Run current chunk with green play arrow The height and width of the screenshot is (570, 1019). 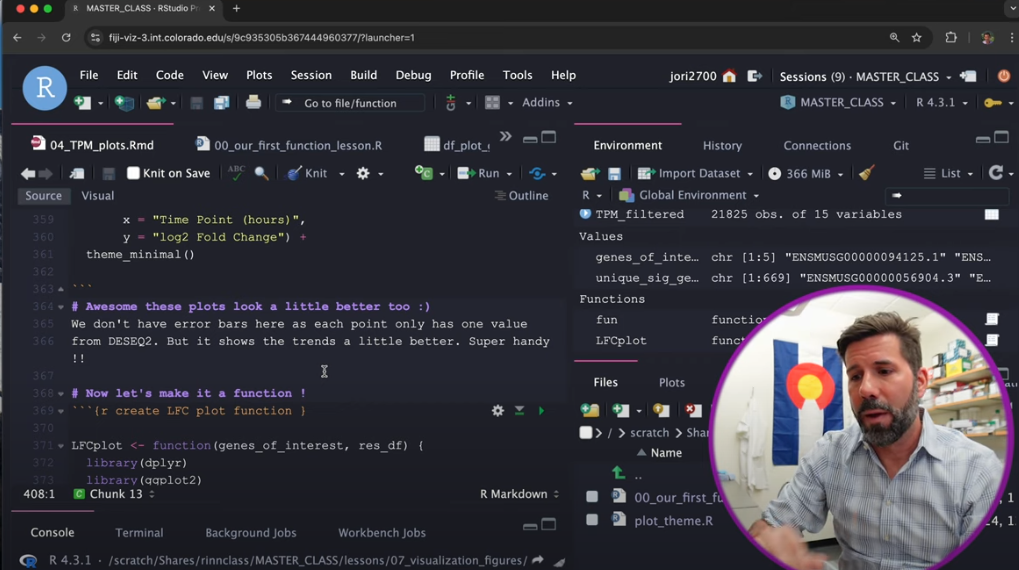tap(541, 411)
